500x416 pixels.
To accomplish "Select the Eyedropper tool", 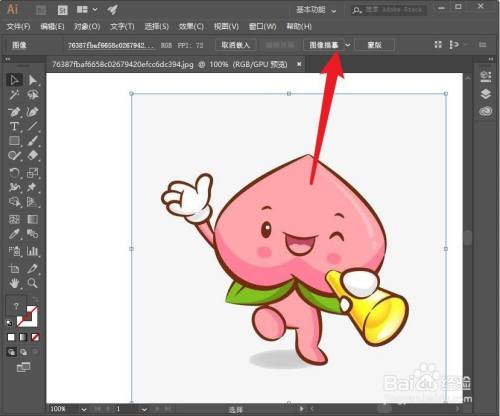I will [14, 234].
